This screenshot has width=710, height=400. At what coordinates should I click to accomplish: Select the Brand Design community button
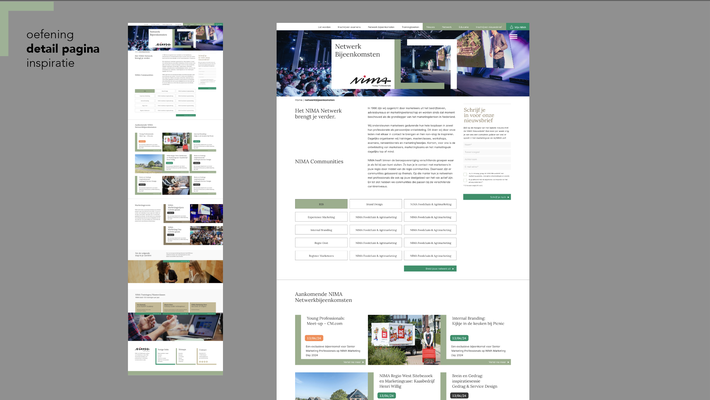(x=375, y=204)
